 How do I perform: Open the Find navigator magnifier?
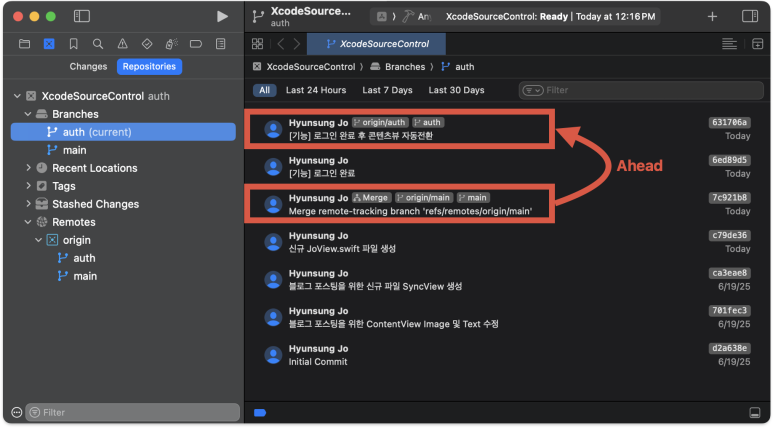pyautogui.click(x=98, y=44)
